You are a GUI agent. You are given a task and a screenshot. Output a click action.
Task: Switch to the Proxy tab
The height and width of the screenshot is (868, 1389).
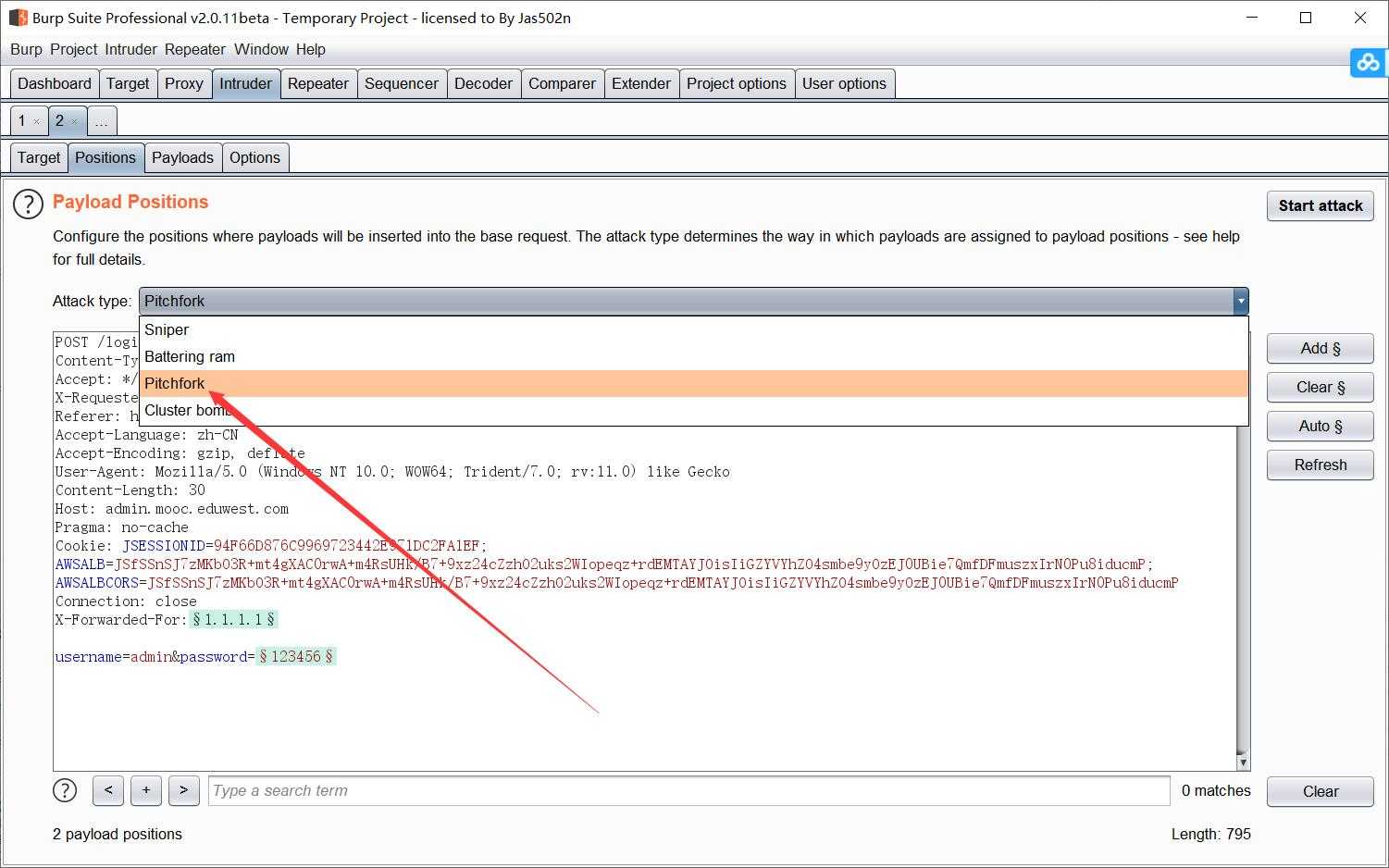pos(184,83)
